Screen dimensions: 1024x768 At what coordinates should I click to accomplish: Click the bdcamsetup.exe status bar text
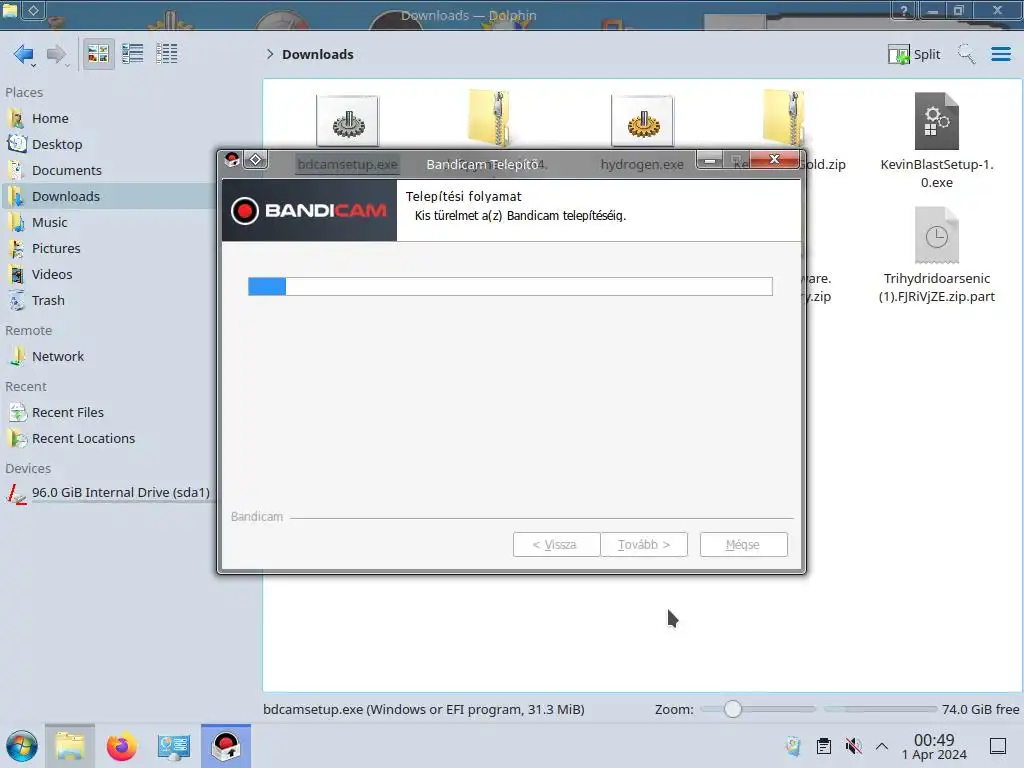tap(424, 709)
